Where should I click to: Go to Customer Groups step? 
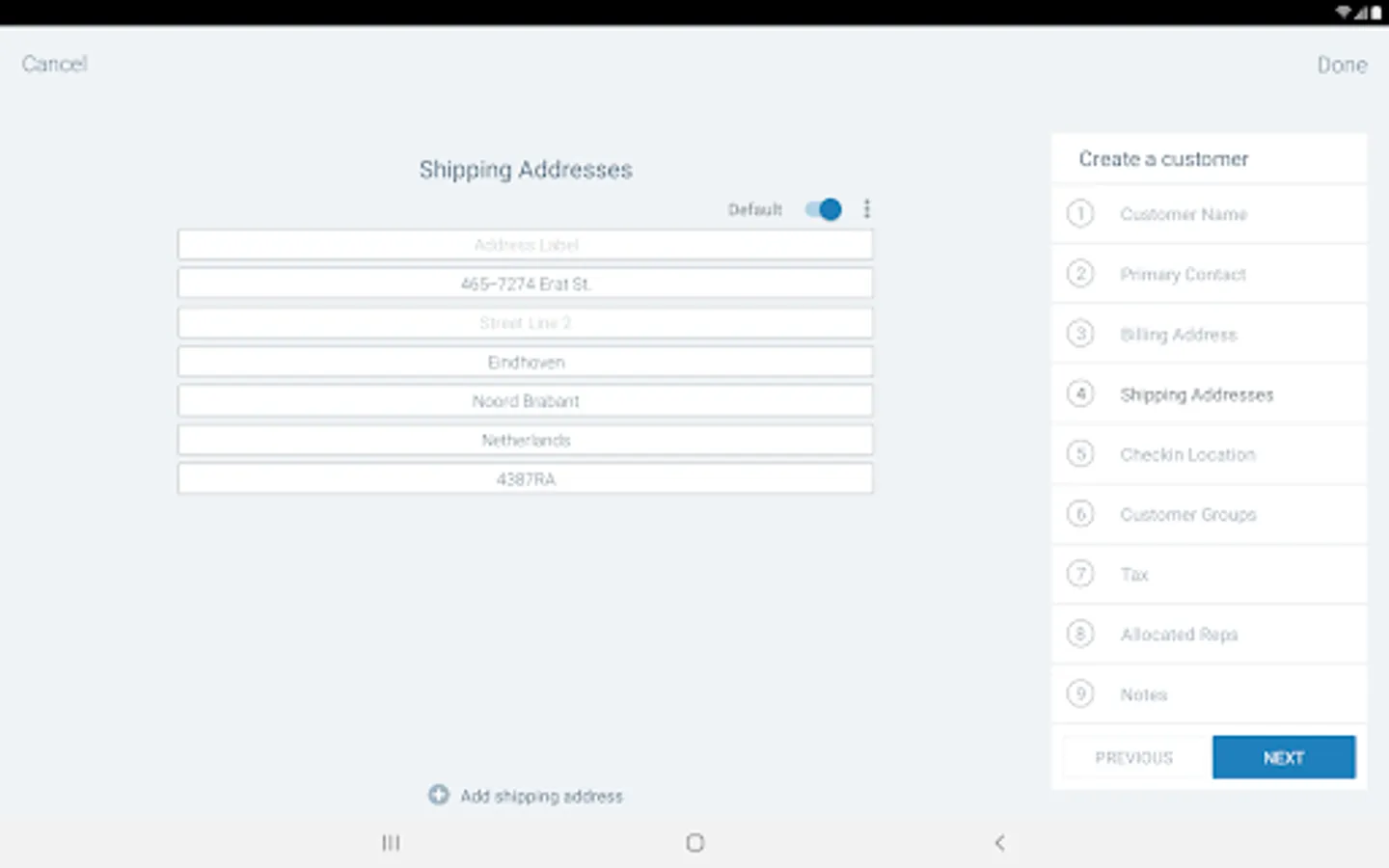click(x=1209, y=514)
